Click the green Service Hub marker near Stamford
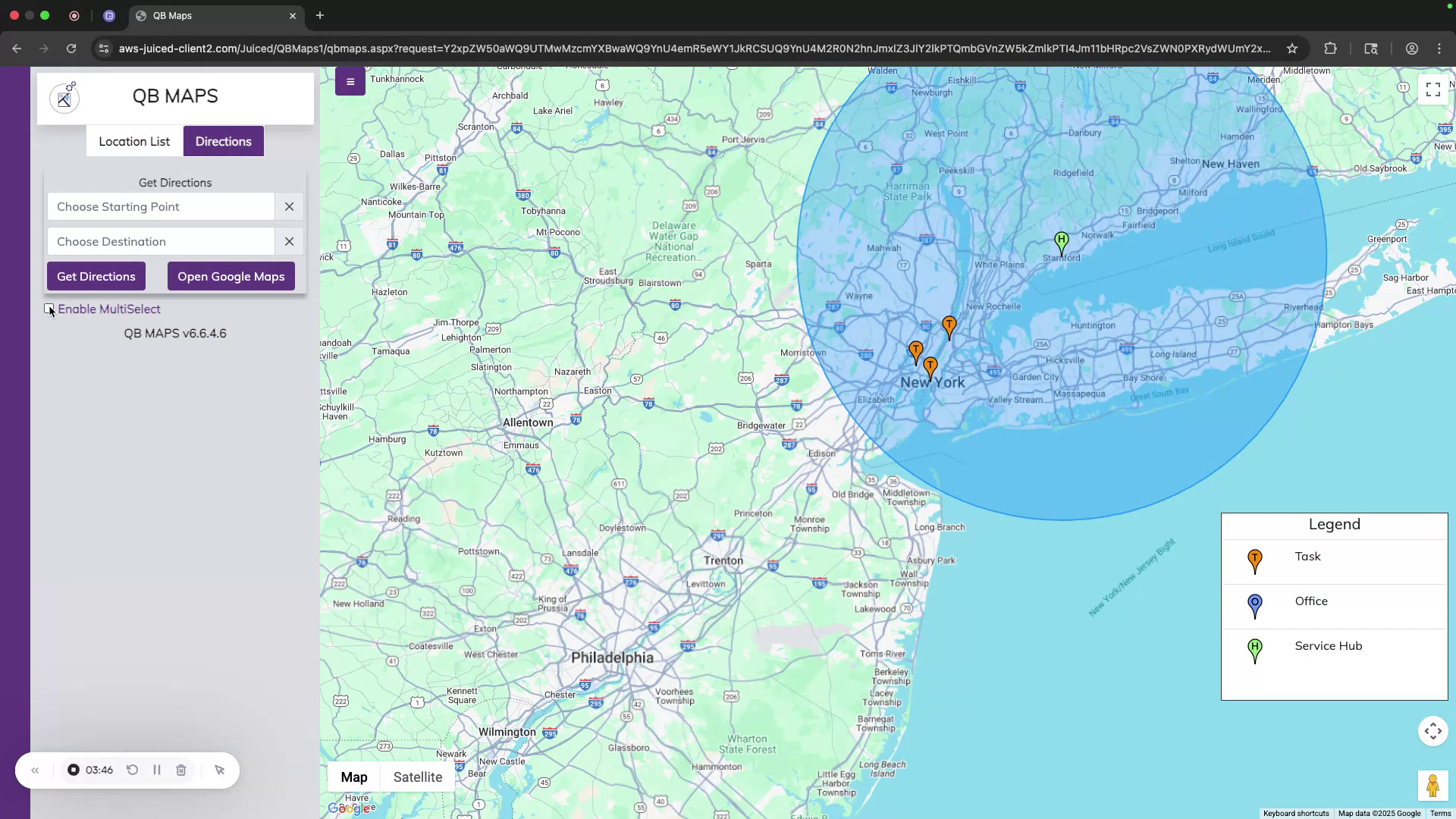The width and height of the screenshot is (1456, 819). click(1061, 241)
